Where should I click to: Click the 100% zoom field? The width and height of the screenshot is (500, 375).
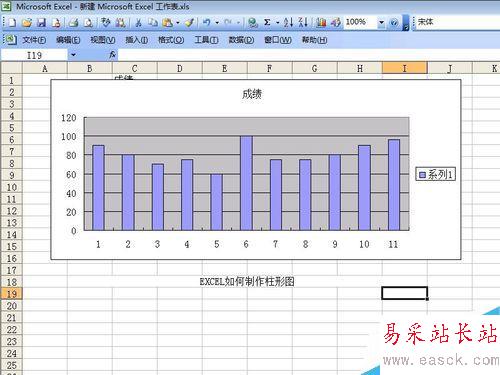(360, 22)
